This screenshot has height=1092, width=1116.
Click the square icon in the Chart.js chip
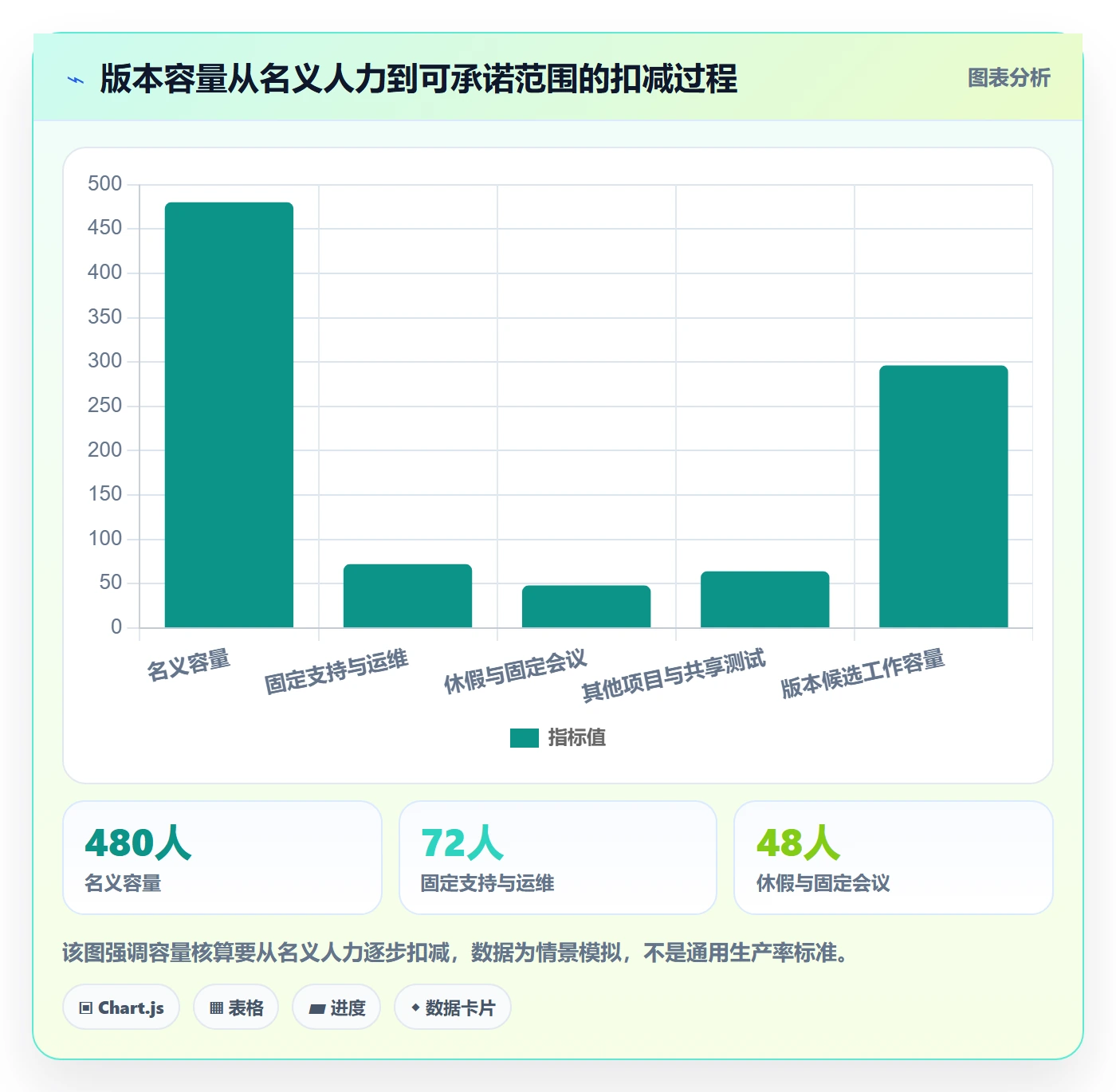(x=86, y=1008)
